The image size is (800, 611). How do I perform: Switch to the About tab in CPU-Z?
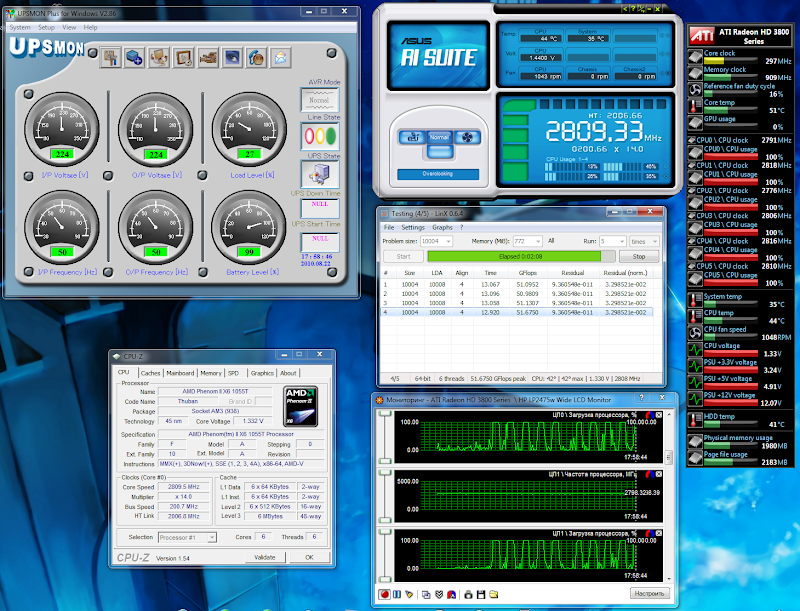(x=288, y=373)
